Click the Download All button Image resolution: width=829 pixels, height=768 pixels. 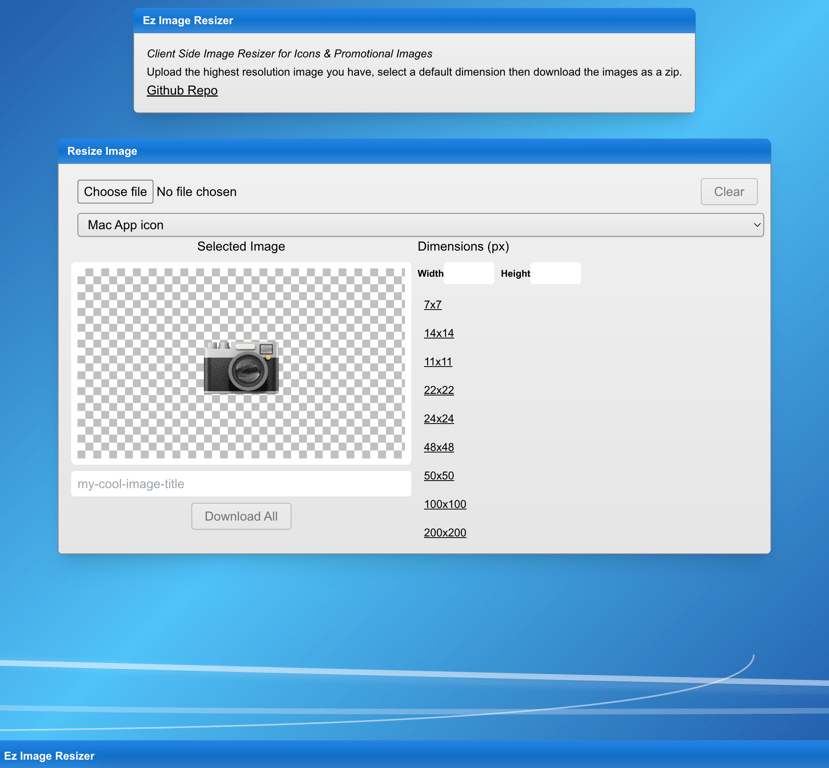click(241, 516)
